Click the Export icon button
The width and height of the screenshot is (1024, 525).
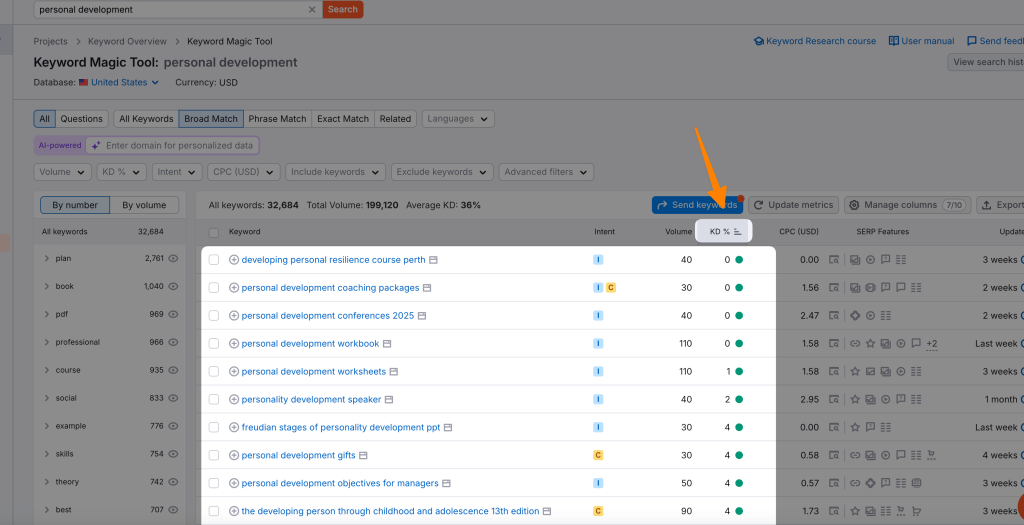[1002, 205]
